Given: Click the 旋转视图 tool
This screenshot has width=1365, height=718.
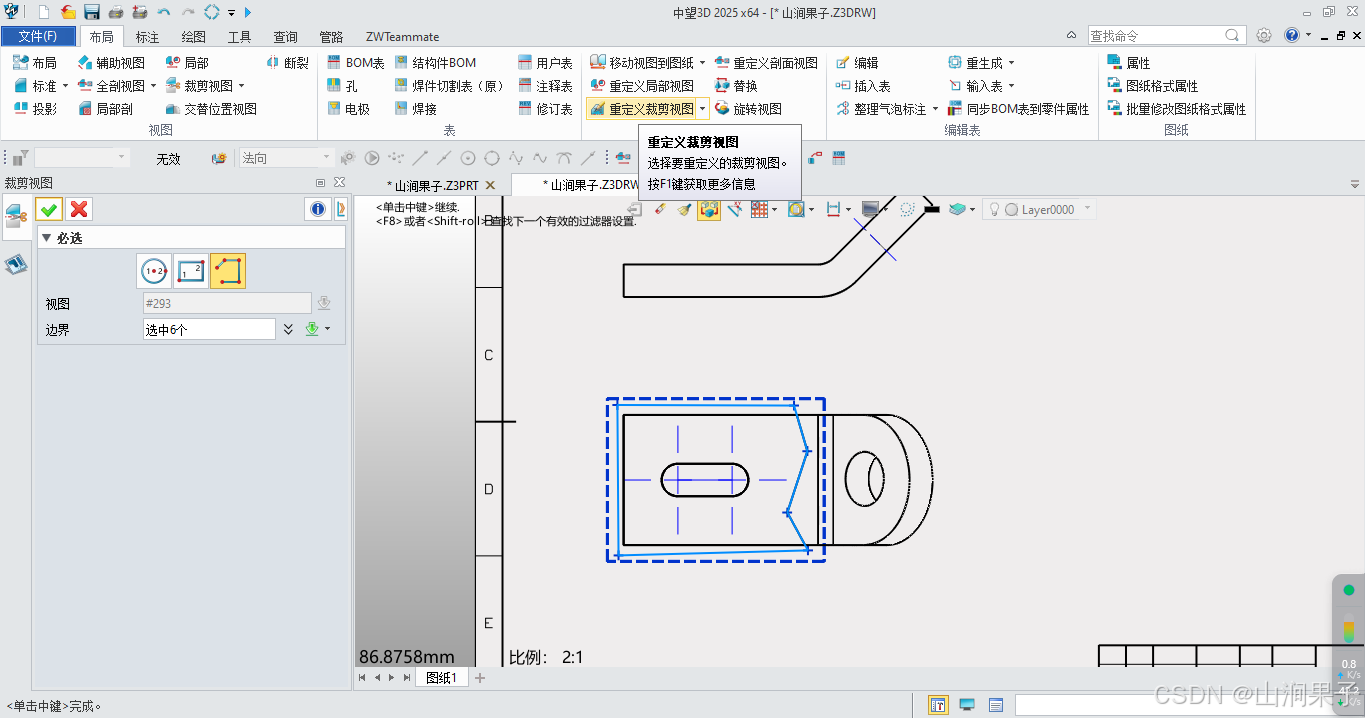Looking at the screenshot, I should (x=748, y=109).
